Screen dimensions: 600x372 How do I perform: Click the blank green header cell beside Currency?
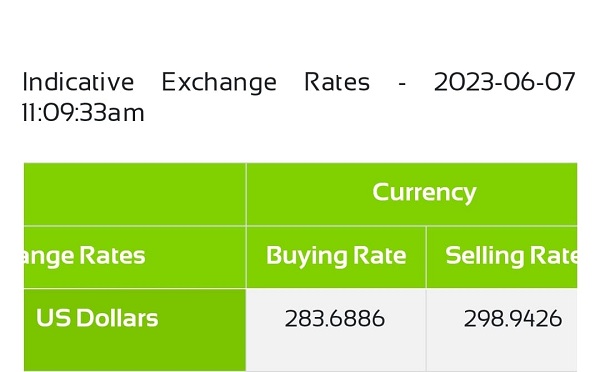pyautogui.click(x=134, y=194)
